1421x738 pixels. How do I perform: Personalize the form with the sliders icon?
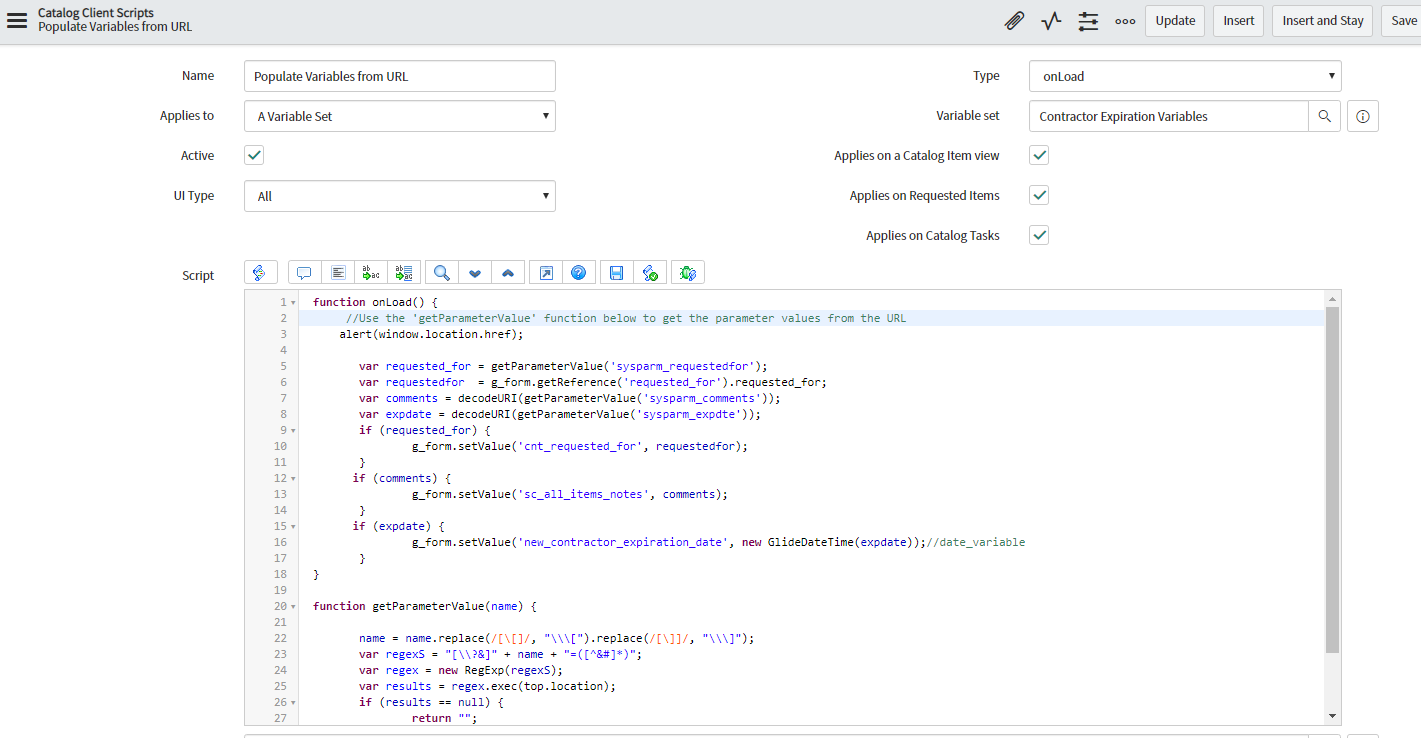[1088, 20]
